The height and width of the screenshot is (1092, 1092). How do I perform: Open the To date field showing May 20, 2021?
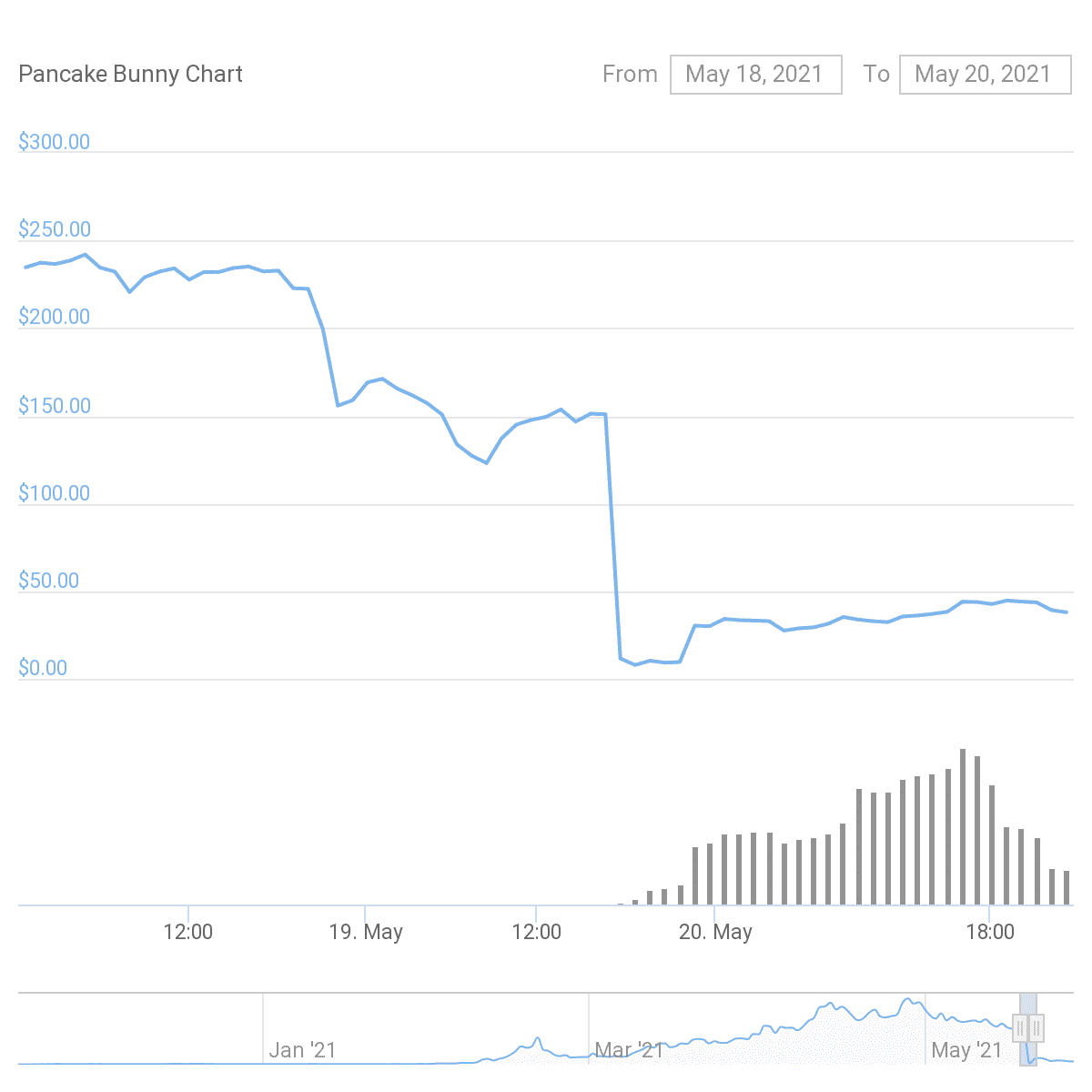pyautogui.click(x=985, y=74)
